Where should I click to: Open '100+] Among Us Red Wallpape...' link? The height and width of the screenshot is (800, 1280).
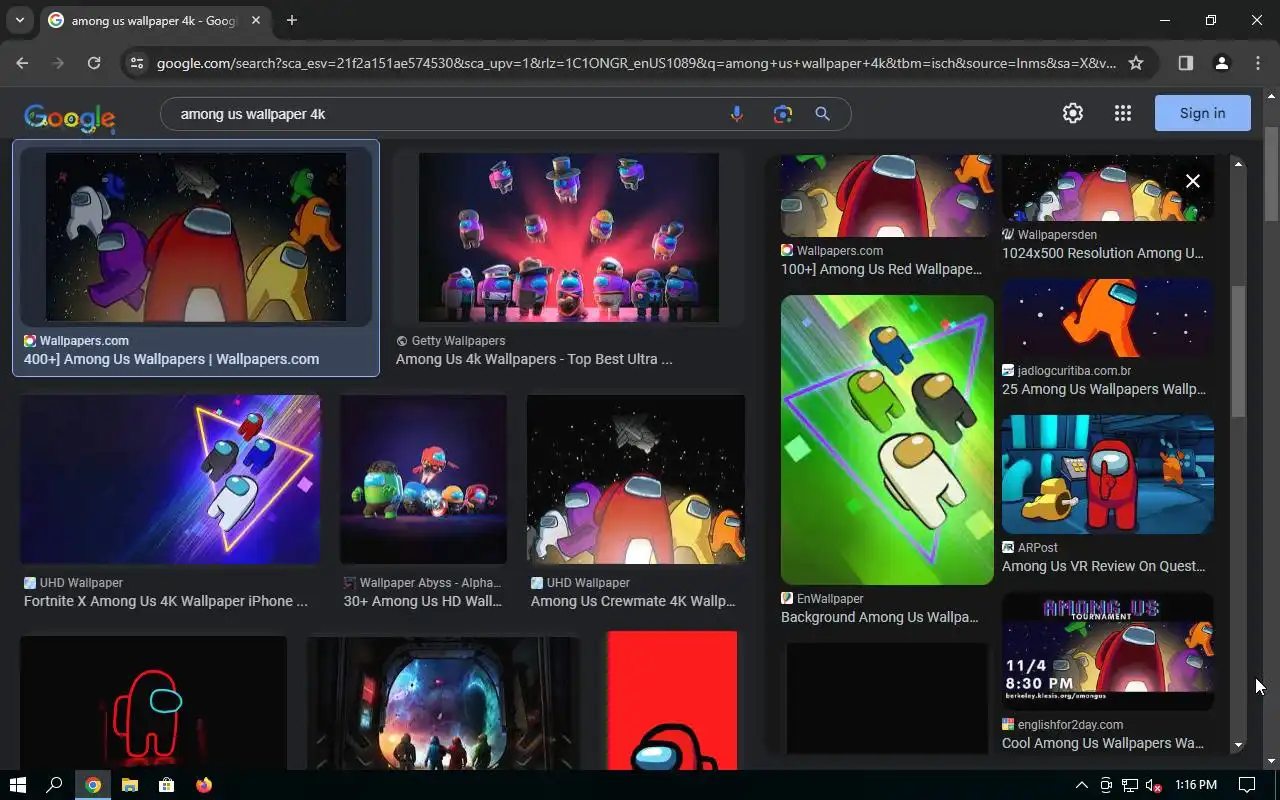point(881,269)
